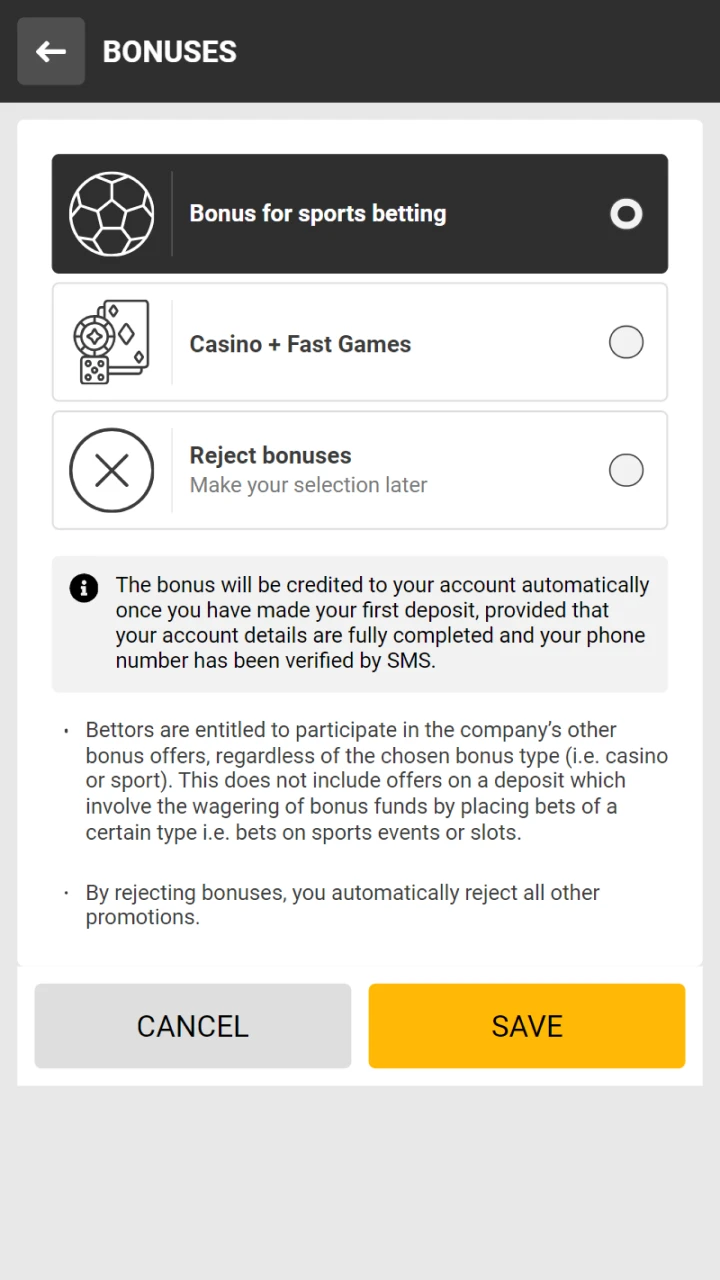Click the info icon above the notice
The image size is (720, 1280).
pos(83,589)
